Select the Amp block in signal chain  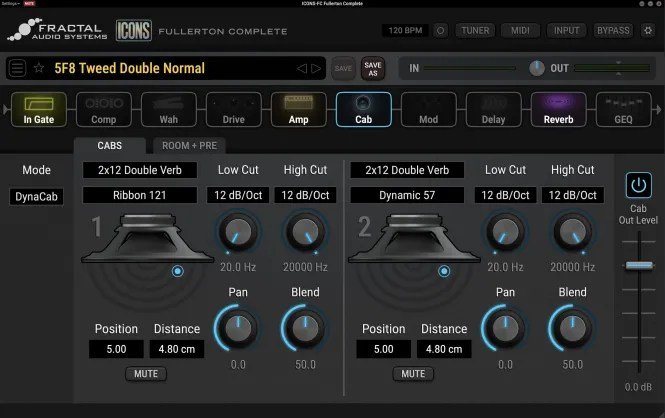coord(298,110)
